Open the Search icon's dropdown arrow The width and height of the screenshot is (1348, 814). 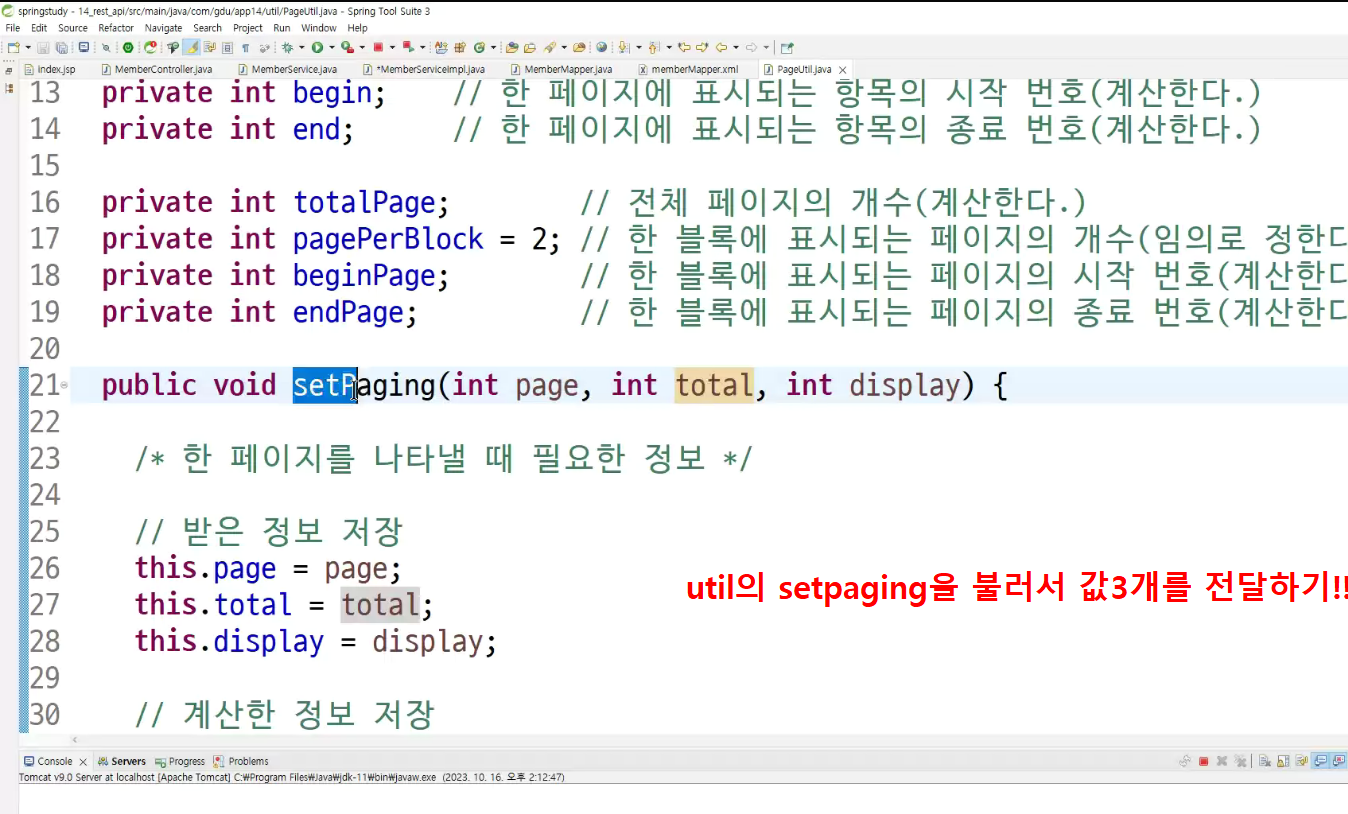point(564,47)
